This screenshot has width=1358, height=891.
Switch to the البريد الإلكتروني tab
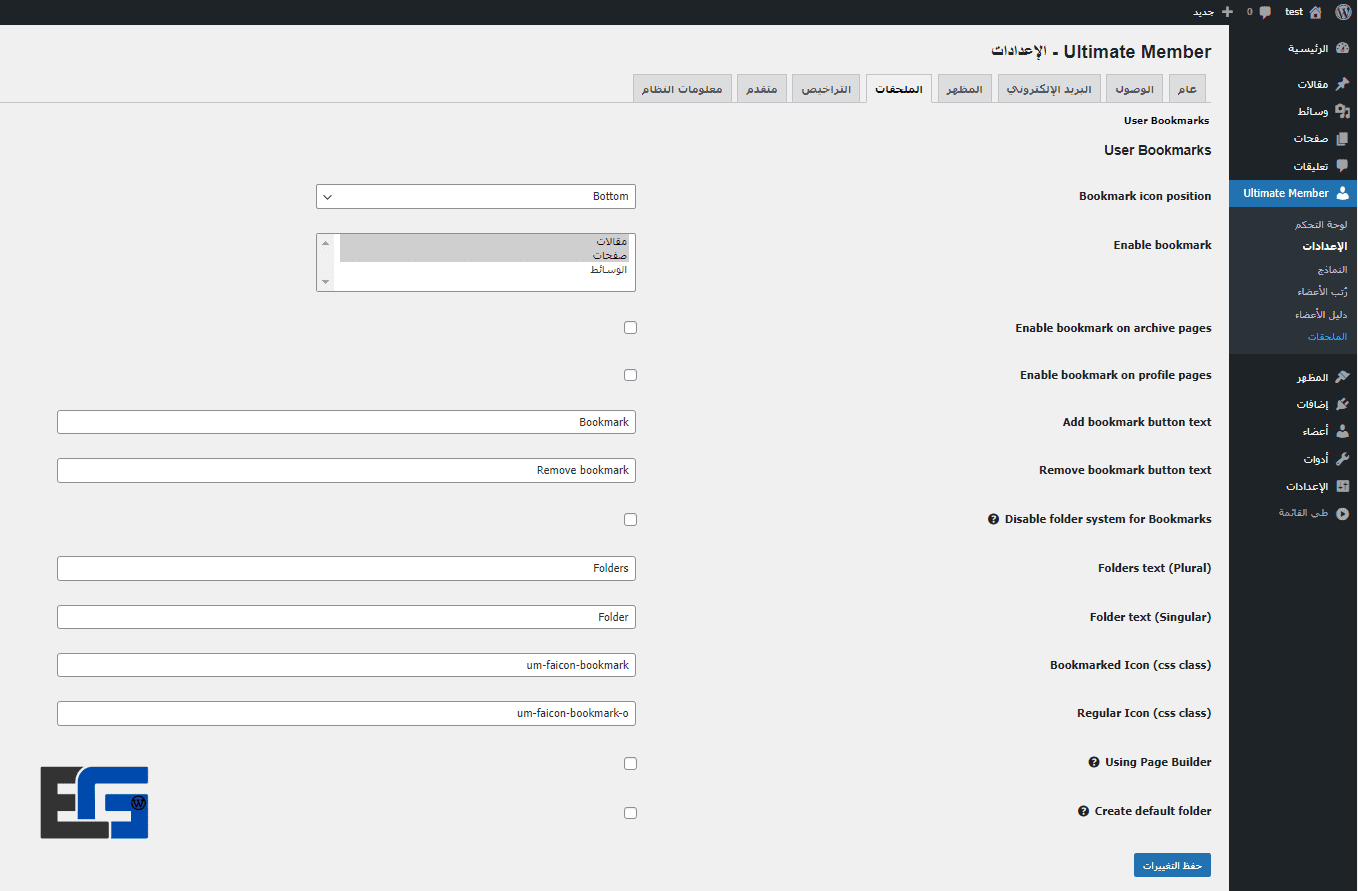(x=1049, y=90)
